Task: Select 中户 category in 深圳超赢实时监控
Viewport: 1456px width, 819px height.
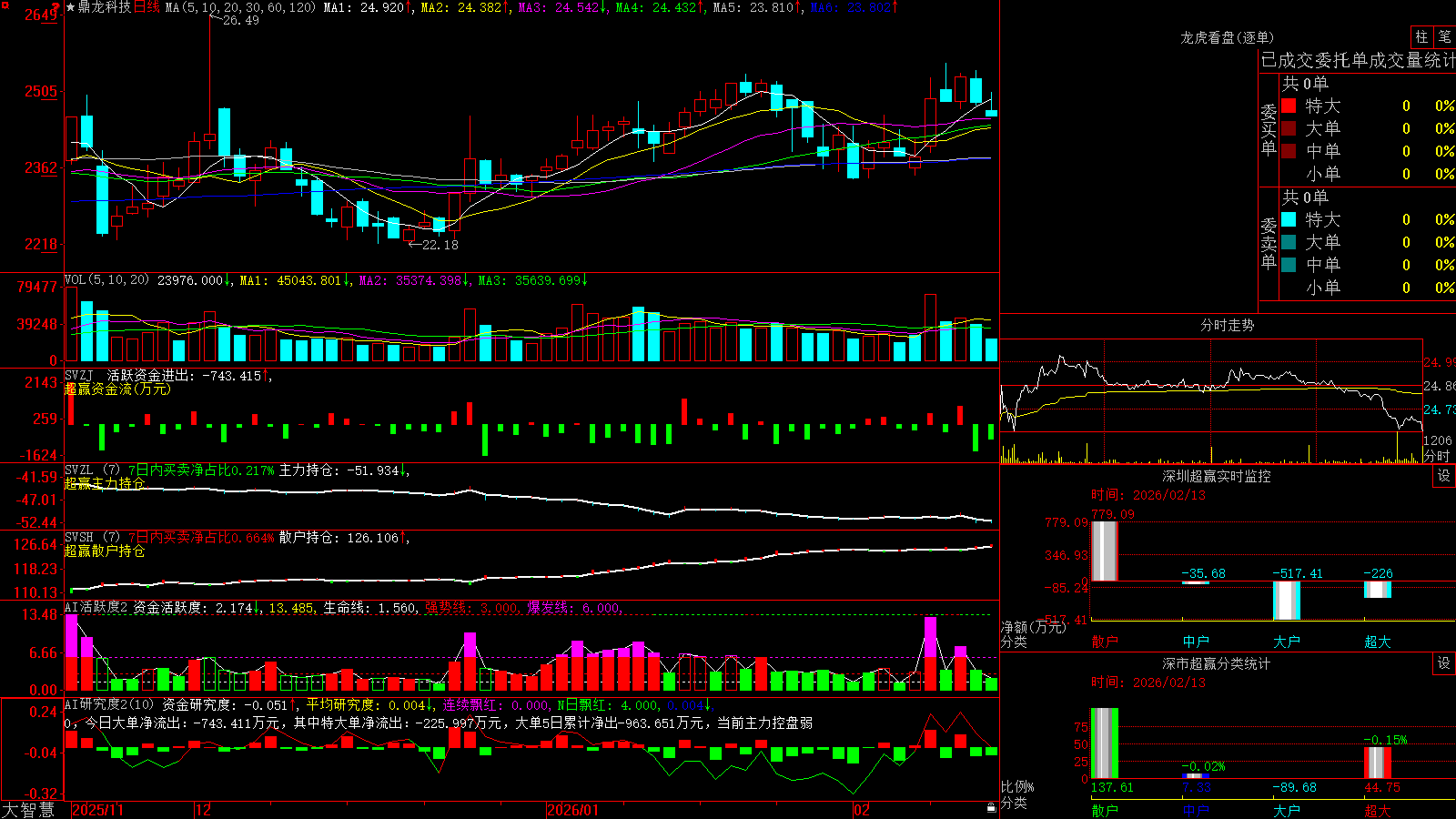Action: 1196,642
